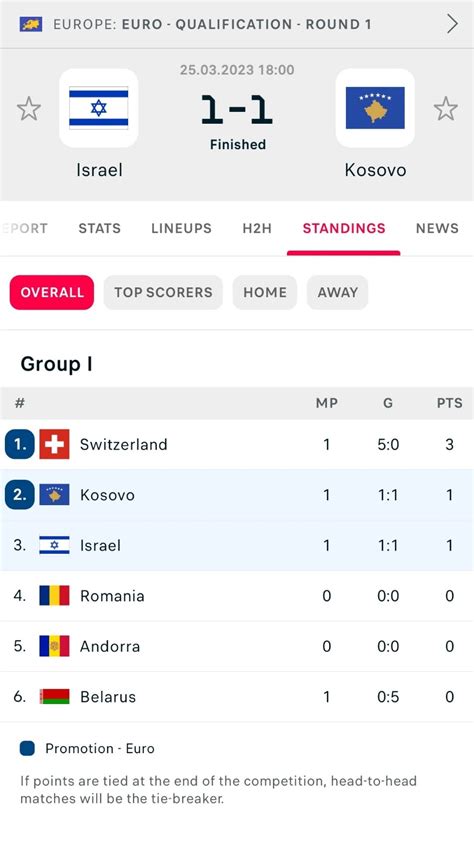
Task: Favorite Israel with the star icon
Action: pos(29,109)
